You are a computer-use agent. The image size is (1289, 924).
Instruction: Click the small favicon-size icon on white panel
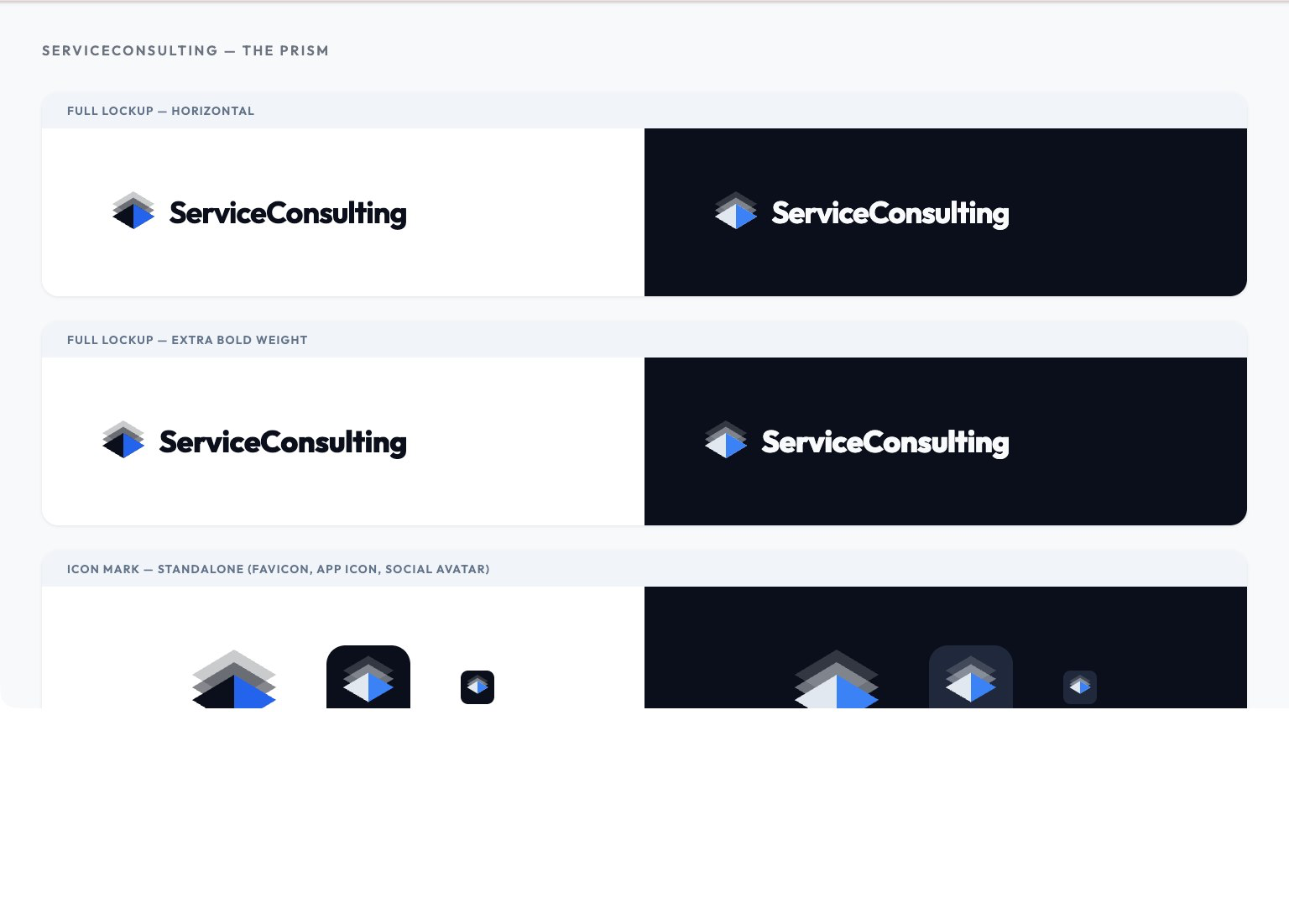[x=478, y=687]
